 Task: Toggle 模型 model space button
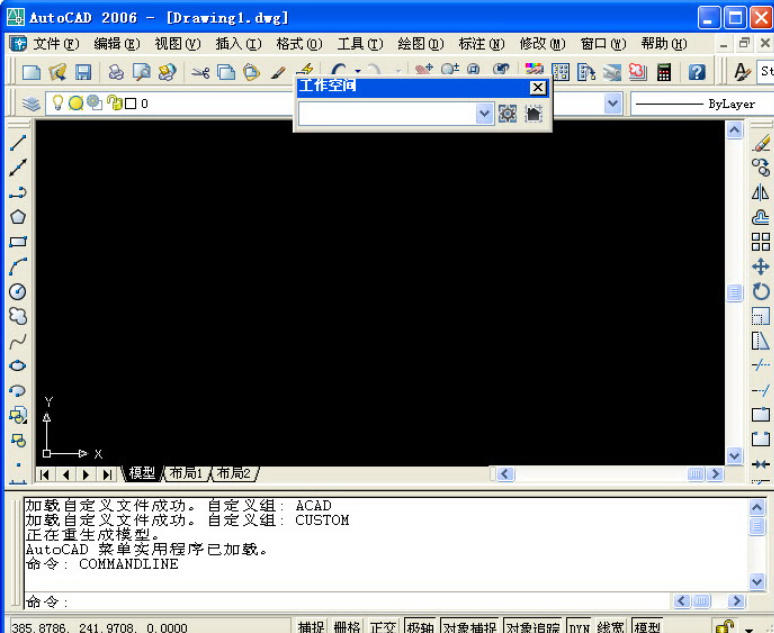pos(647,627)
